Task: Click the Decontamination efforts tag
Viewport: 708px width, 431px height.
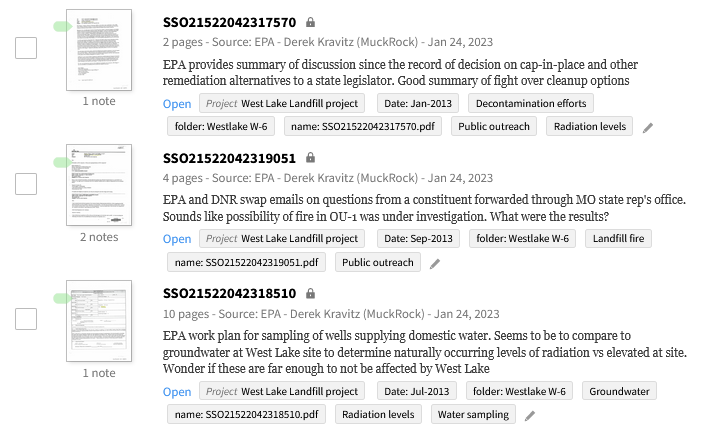Action: click(x=531, y=103)
